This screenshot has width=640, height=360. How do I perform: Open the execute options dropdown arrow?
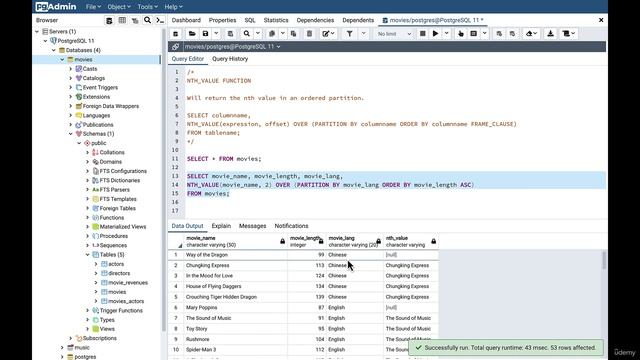pyautogui.click(x=447, y=34)
